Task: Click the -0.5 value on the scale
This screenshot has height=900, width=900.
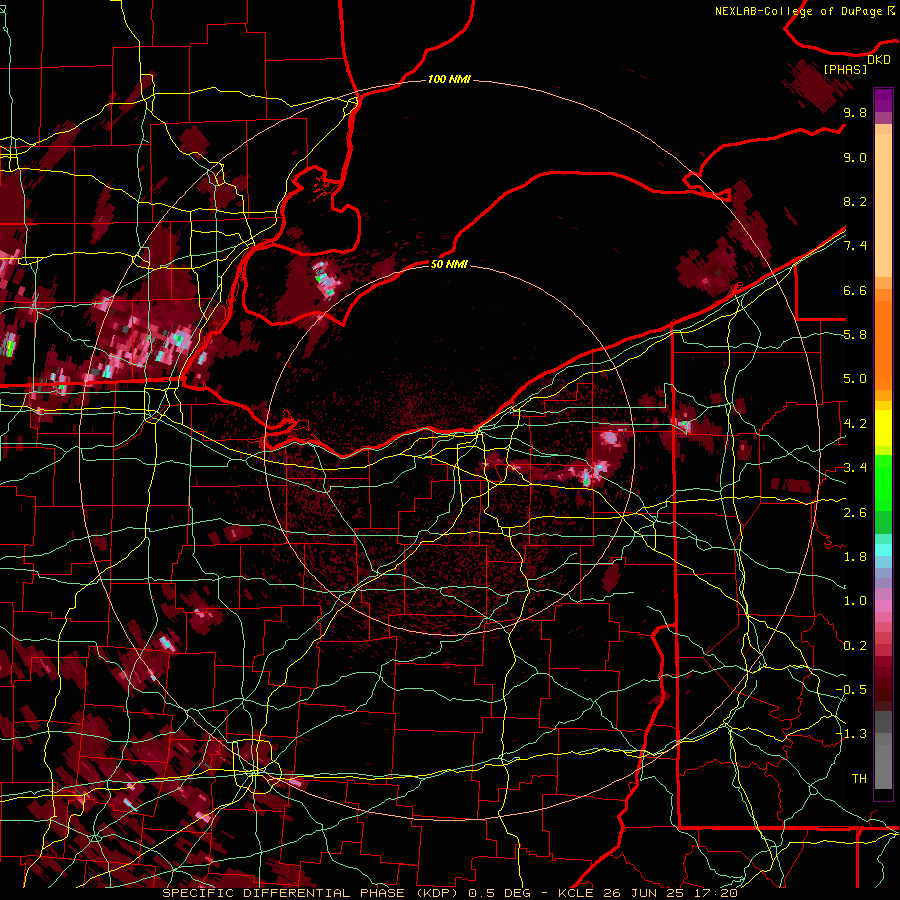Action: pyautogui.click(x=851, y=690)
